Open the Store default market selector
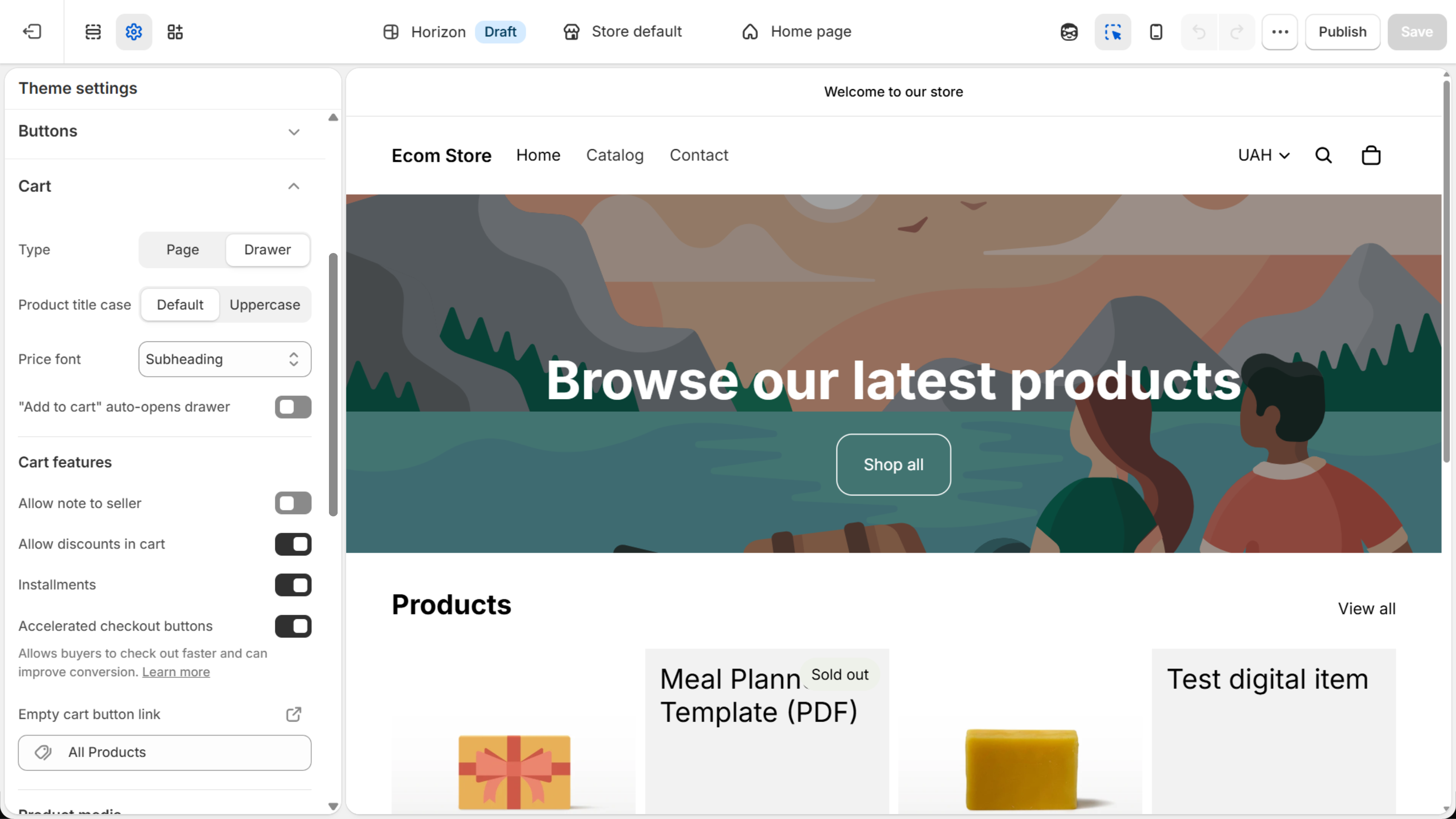The image size is (1456, 819). click(x=622, y=32)
